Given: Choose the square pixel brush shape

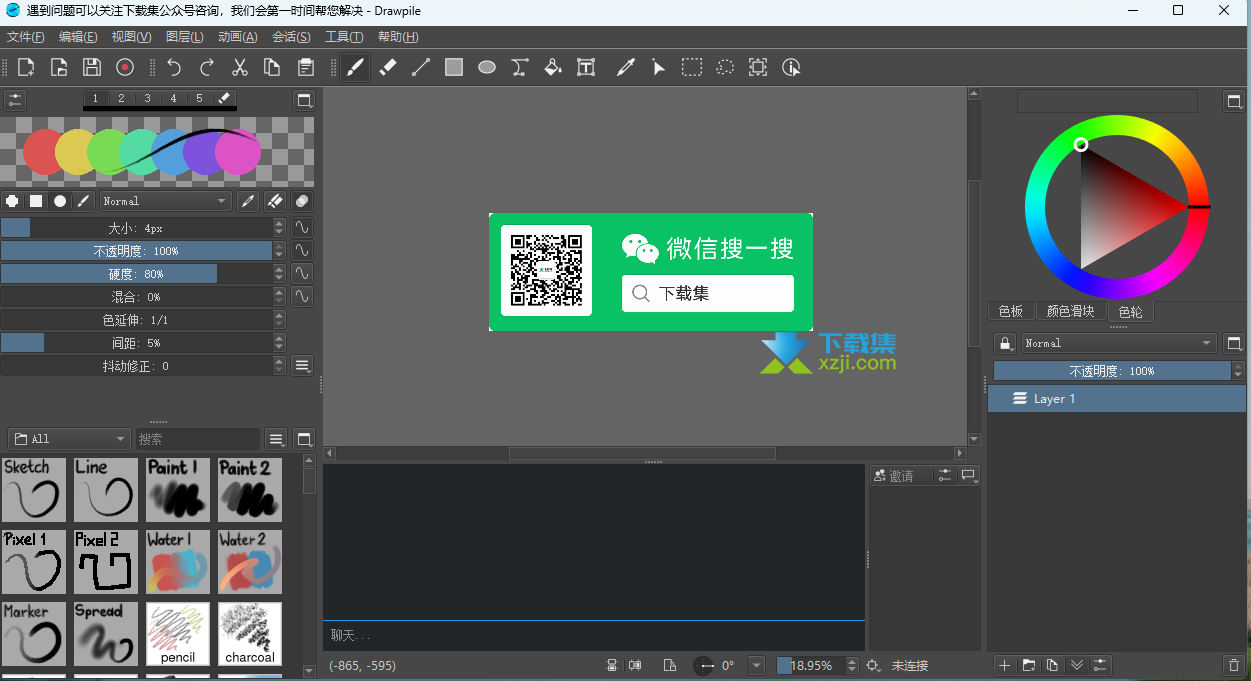Looking at the screenshot, I should click(36, 201).
